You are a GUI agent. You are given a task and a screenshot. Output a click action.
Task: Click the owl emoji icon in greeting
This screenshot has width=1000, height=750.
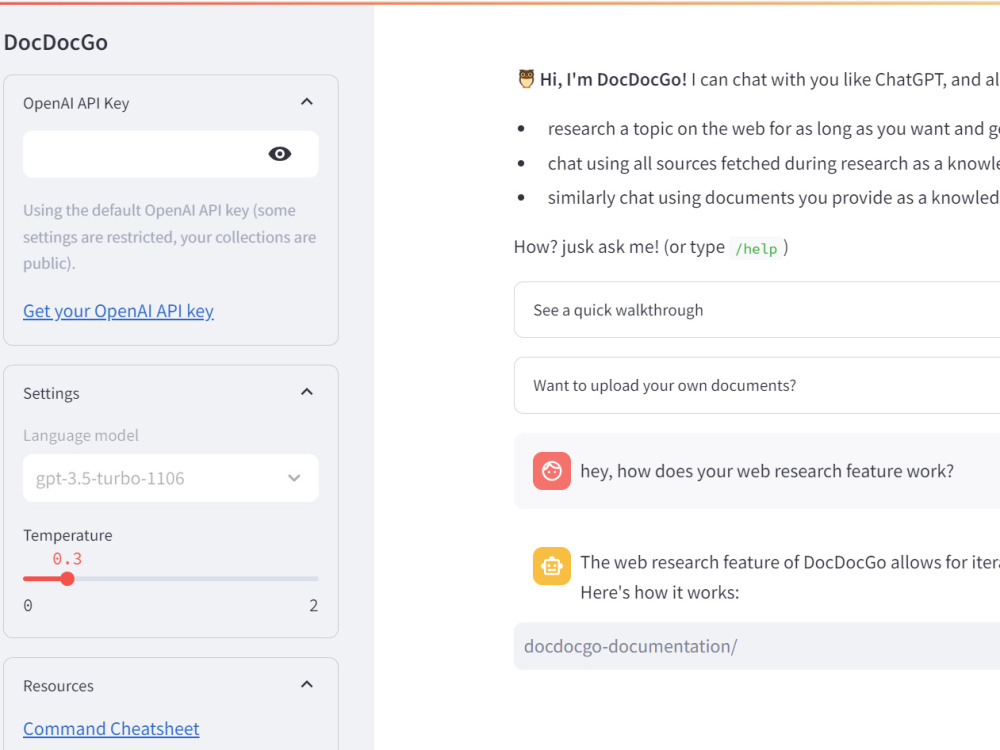coord(526,79)
